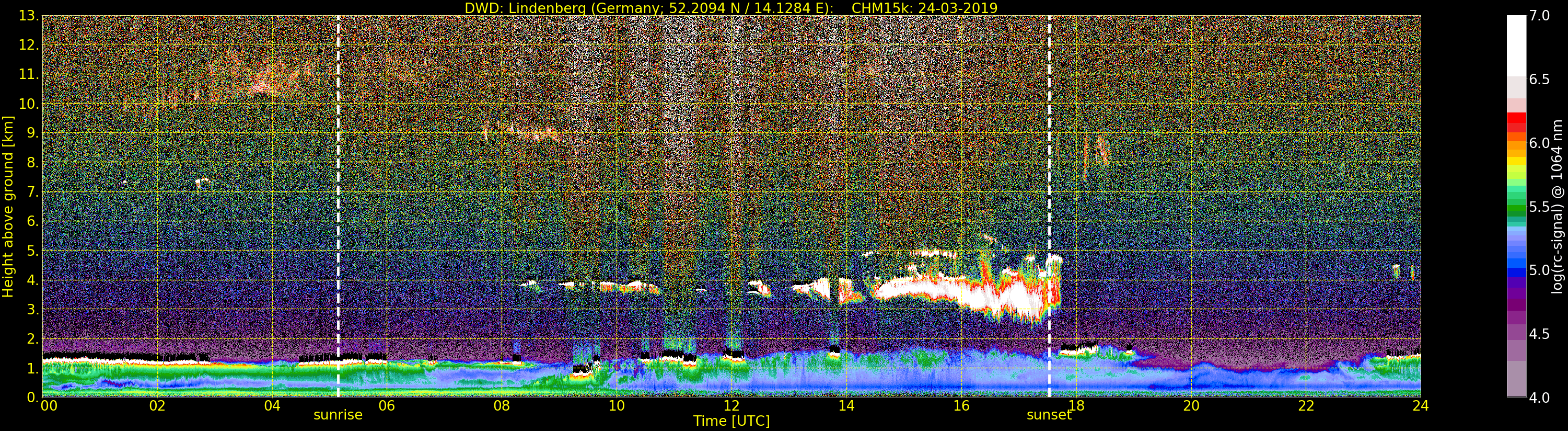Click time axis tick label '00'
Screen dimensions: 1568x431
coord(49,406)
